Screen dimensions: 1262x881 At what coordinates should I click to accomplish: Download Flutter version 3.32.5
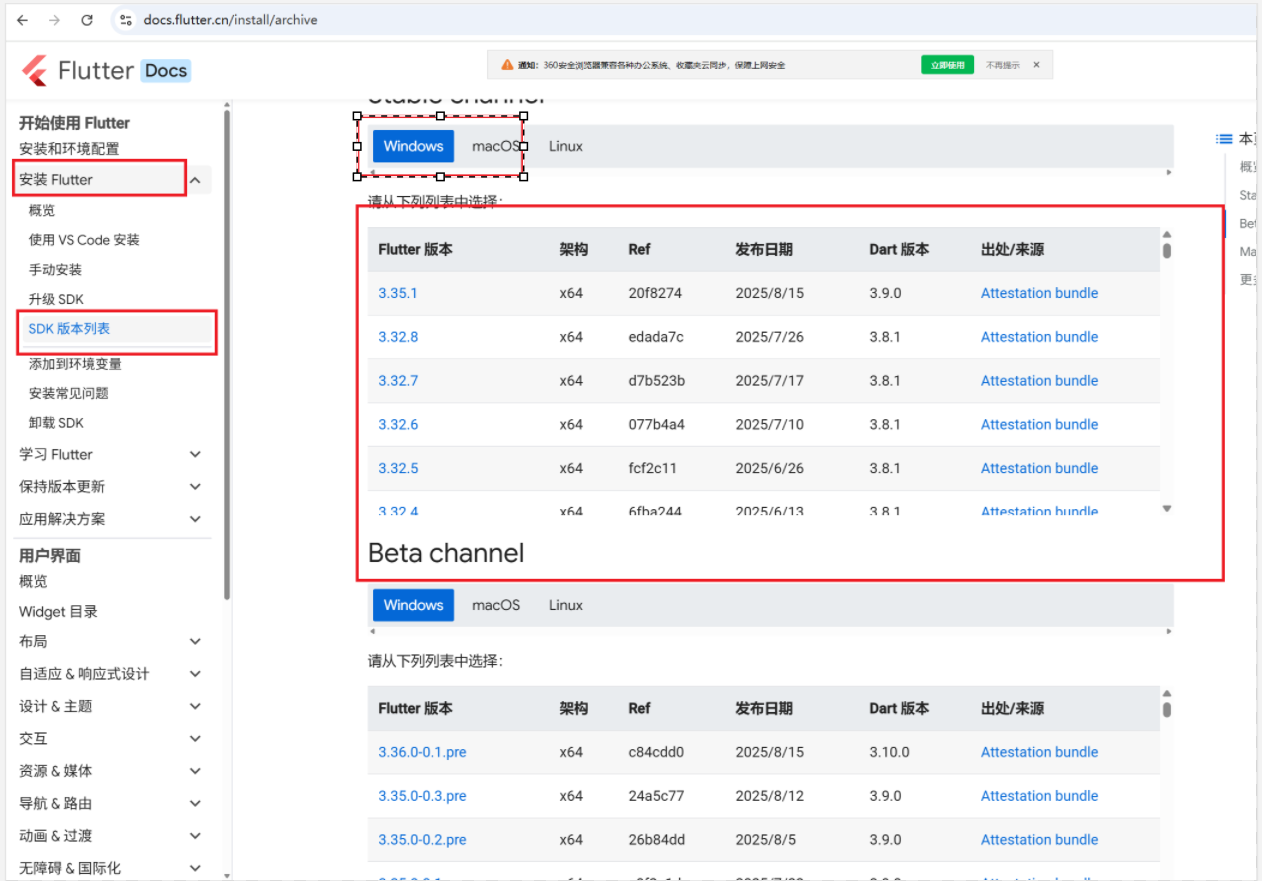click(x=398, y=468)
